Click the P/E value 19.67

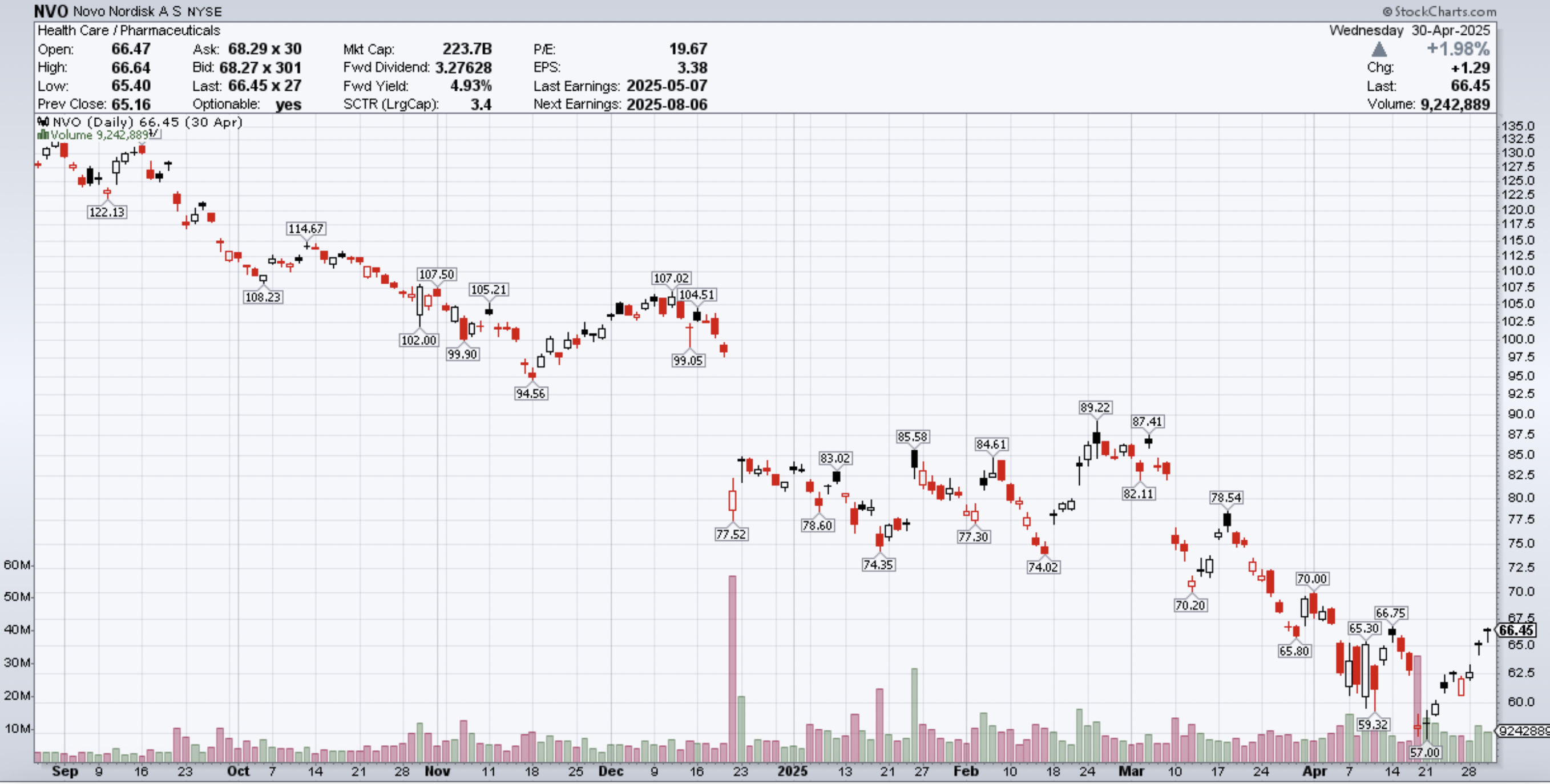click(x=688, y=49)
